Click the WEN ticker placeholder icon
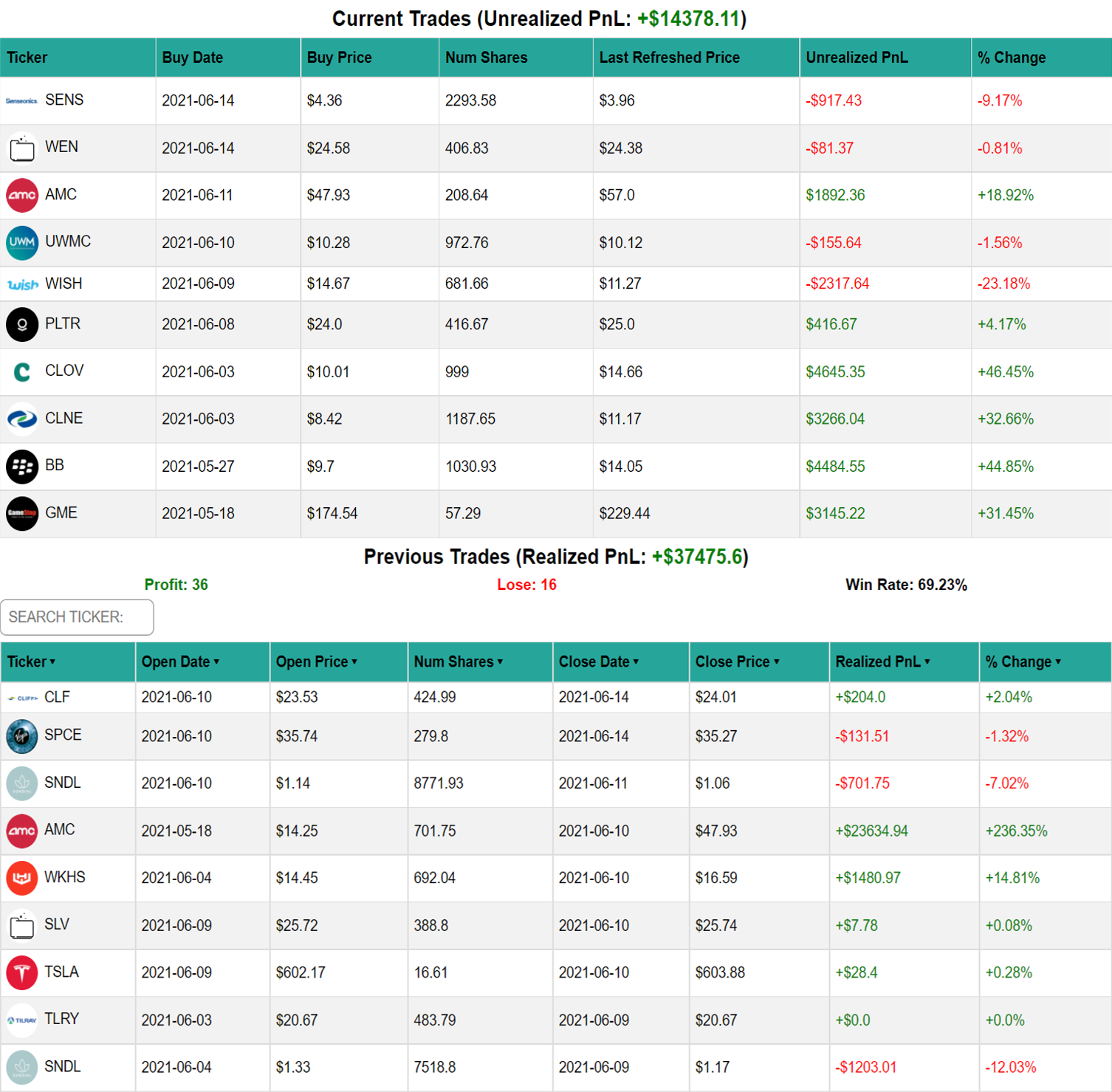Image resolution: width=1112 pixels, height=1092 pixels. (x=22, y=148)
